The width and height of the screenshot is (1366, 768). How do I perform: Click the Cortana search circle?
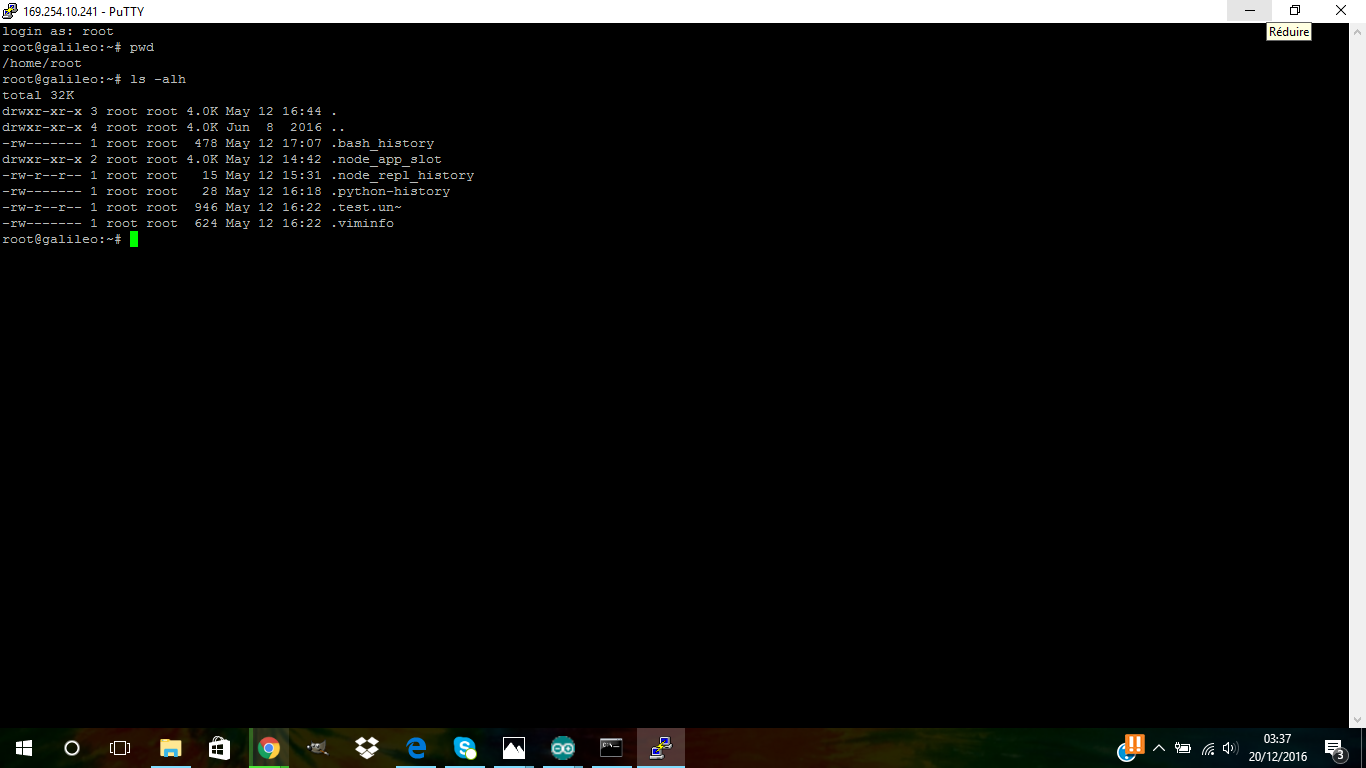click(72, 748)
